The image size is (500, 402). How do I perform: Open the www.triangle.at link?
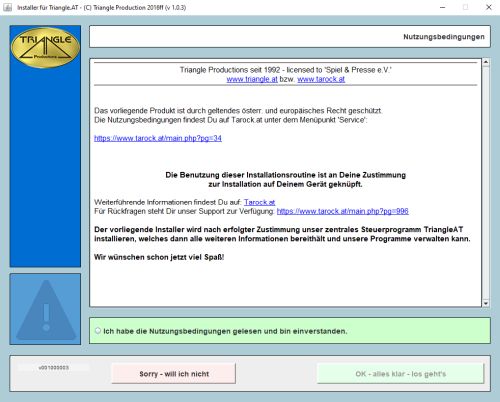[252, 79]
